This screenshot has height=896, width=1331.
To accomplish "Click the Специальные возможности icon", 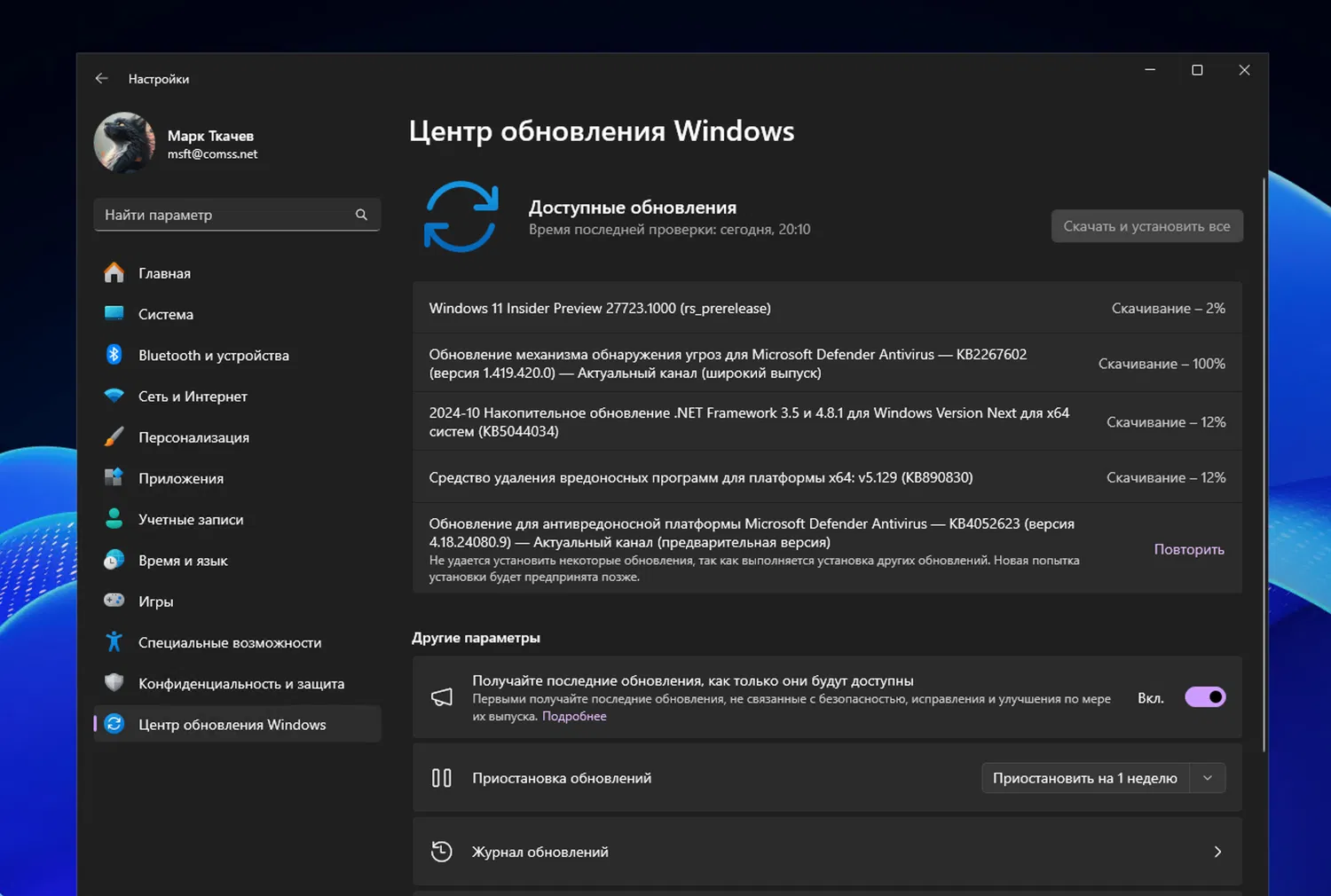I will click(x=114, y=641).
